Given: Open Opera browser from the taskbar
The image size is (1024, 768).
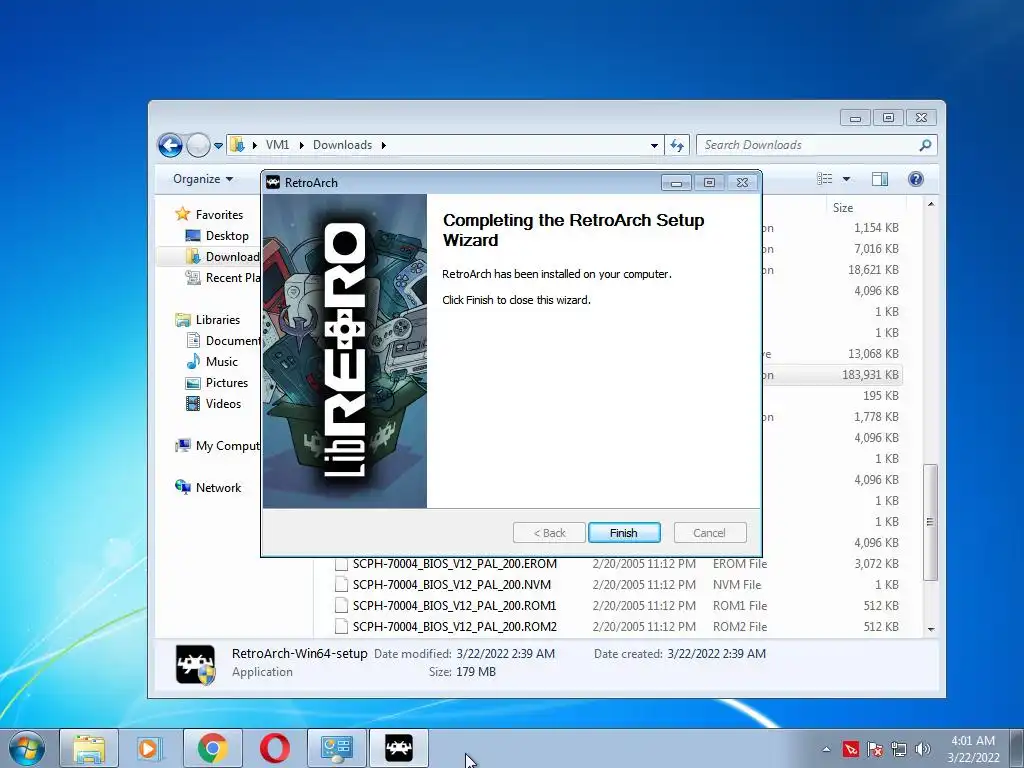Looking at the screenshot, I should pyautogui.click(x=275, y=748).
